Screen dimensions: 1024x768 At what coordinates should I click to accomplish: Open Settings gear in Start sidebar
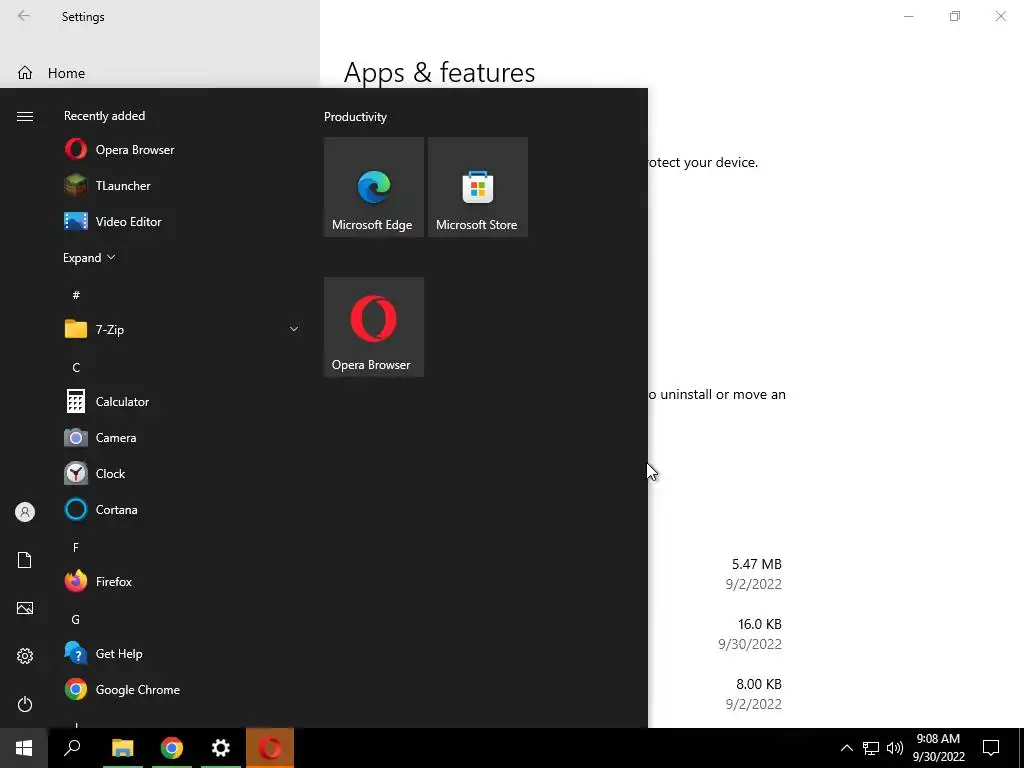(x=25, y=656)
